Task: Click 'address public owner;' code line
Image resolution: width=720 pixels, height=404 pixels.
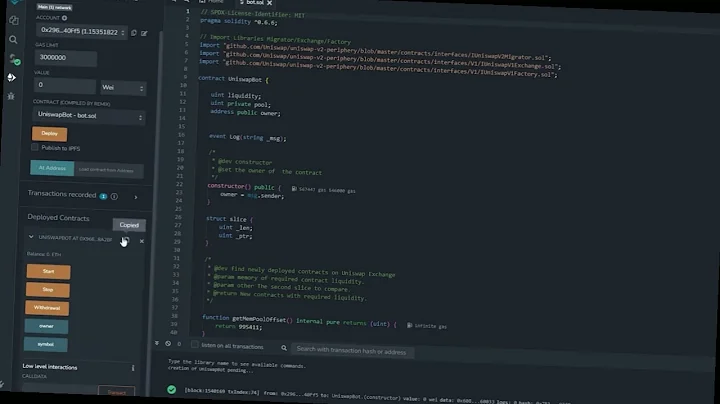Action: pyautogui.click(x=245, y=112)
